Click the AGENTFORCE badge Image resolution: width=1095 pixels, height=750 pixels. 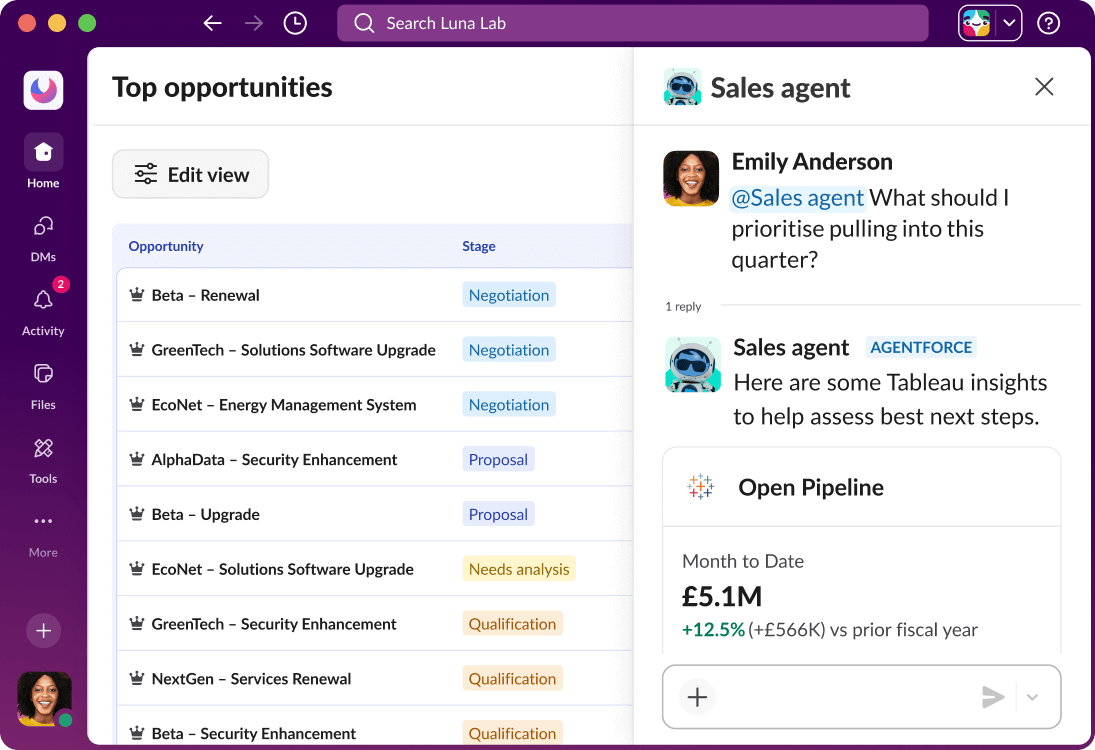pyautogui.click(x=920, y=347)
